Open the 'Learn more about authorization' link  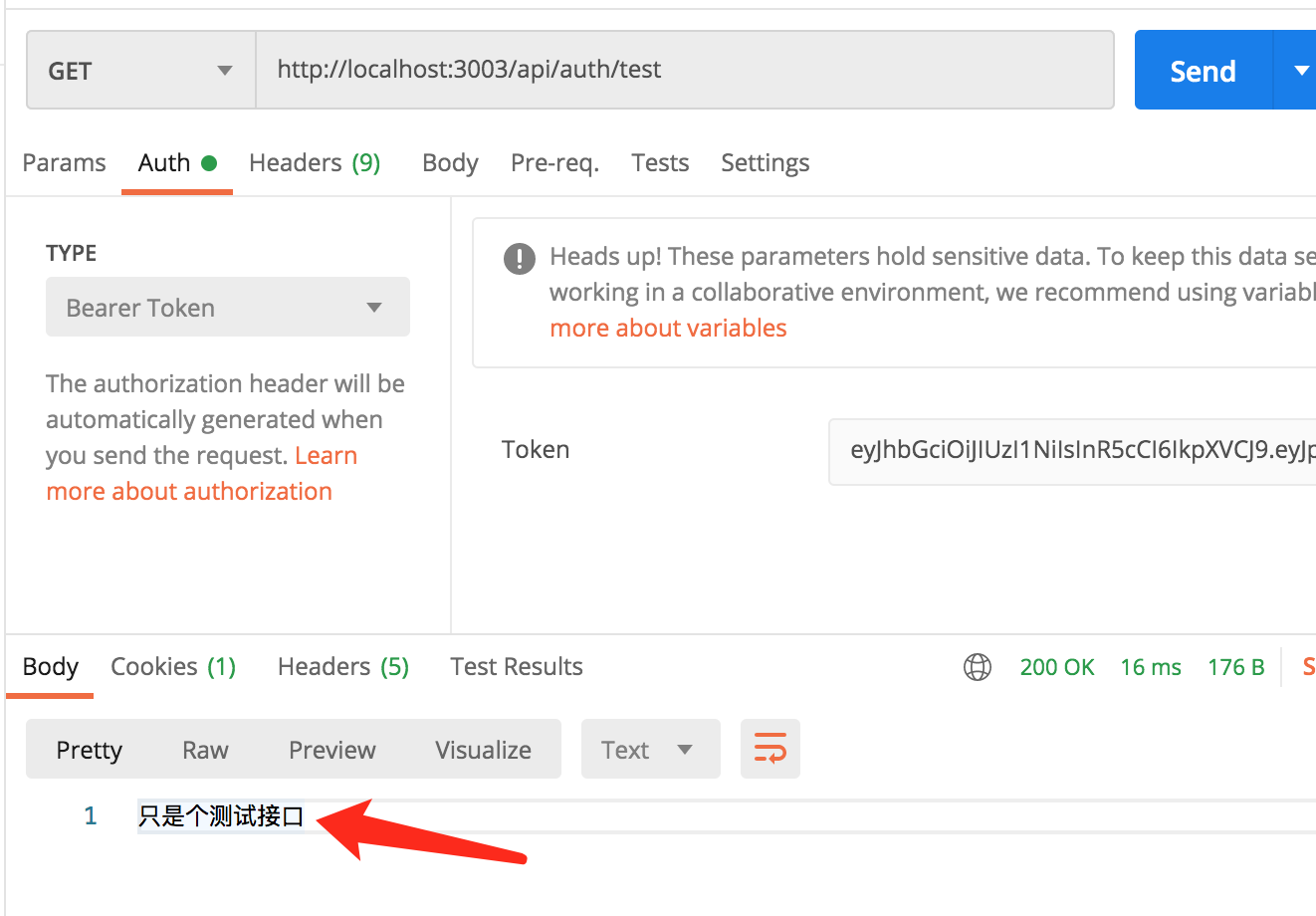(x=189, y=491)
